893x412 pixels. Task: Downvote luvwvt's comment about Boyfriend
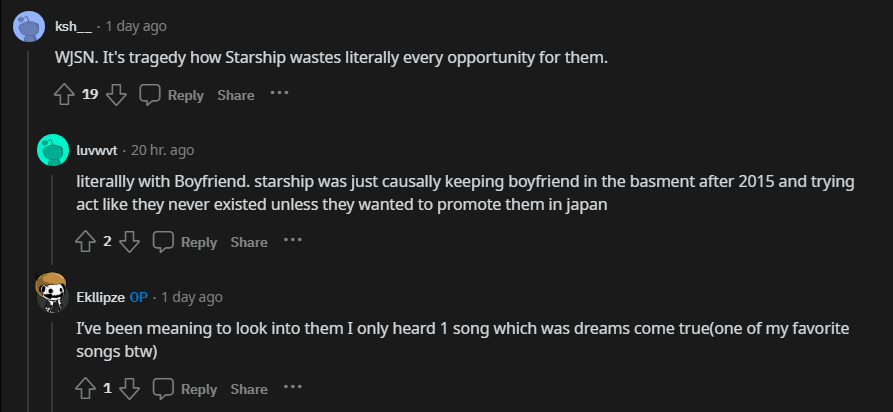(x=129, y=242)
